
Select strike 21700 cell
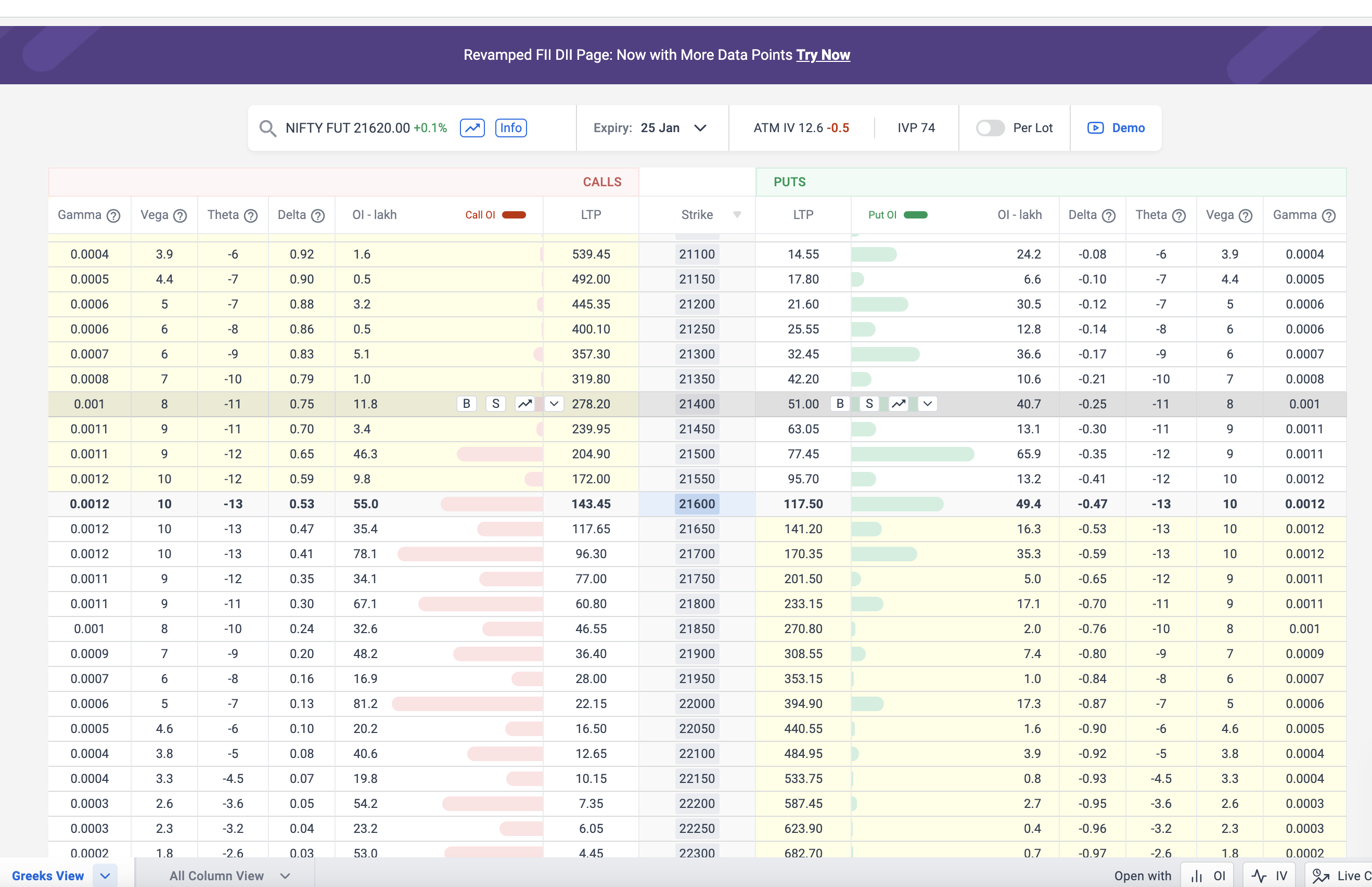tap(697, 554)
